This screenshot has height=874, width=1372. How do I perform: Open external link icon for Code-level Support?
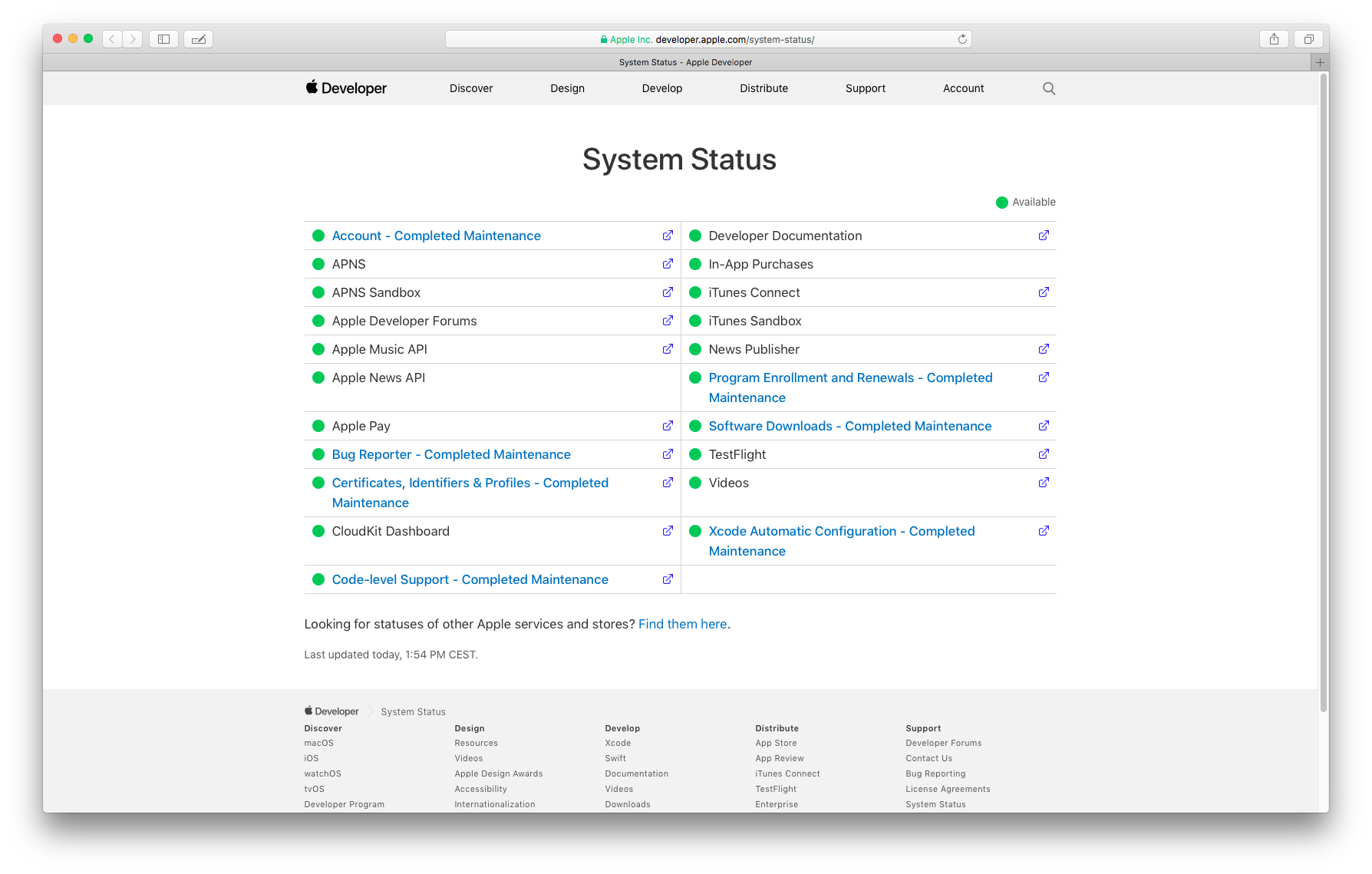pos(668,579)
